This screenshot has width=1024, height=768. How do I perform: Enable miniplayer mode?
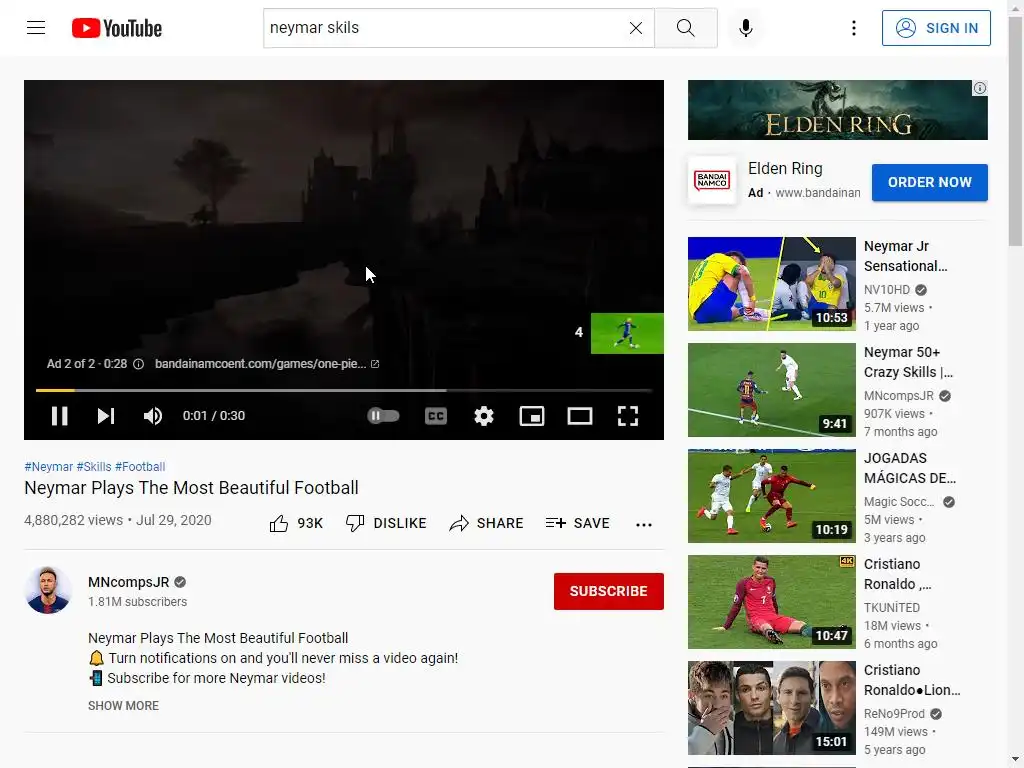point(532,416)
